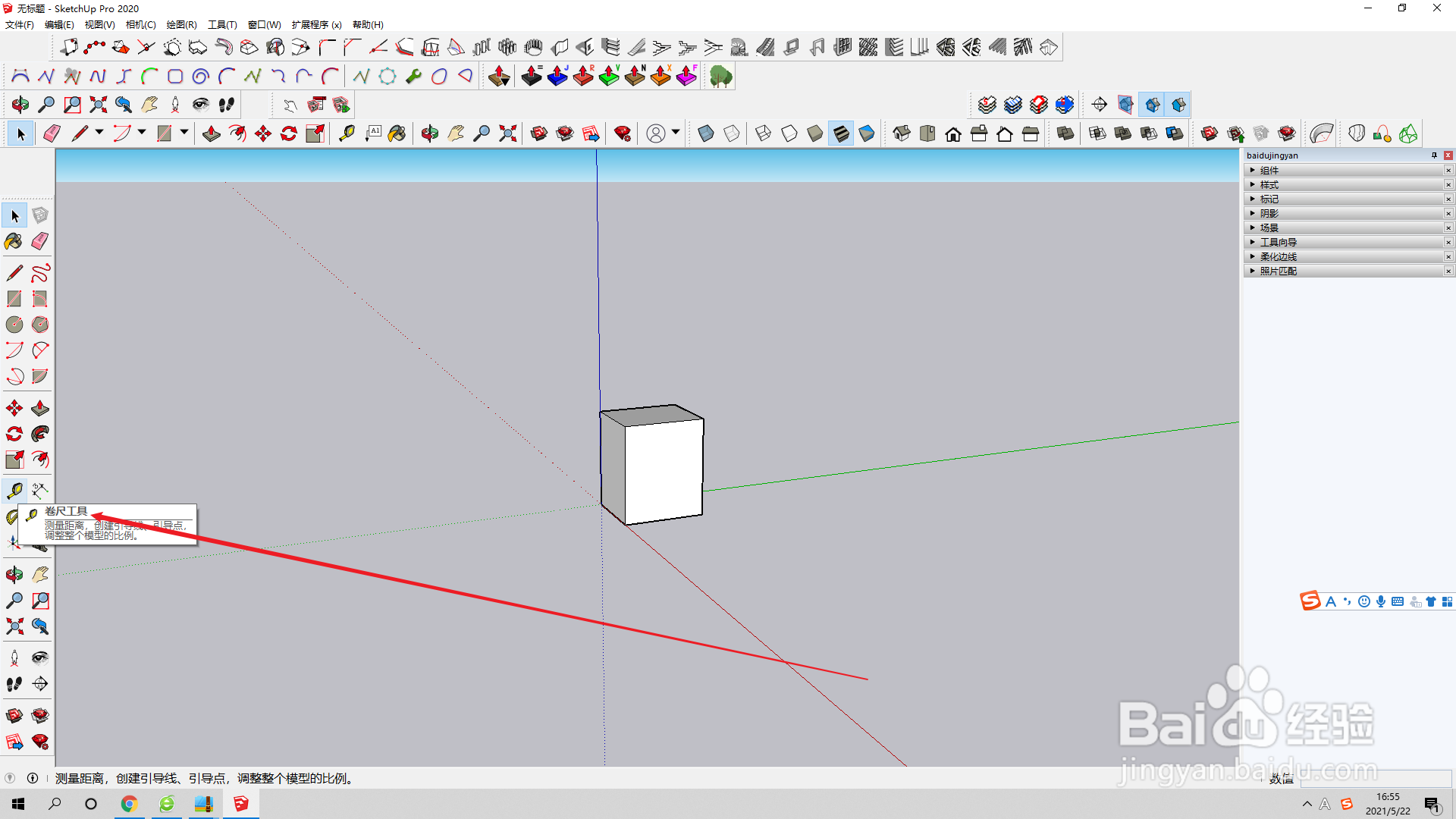Pin the baidujingyan tray panel
This screenshot has height=819, width=1456.
[x=1434, y=155]
